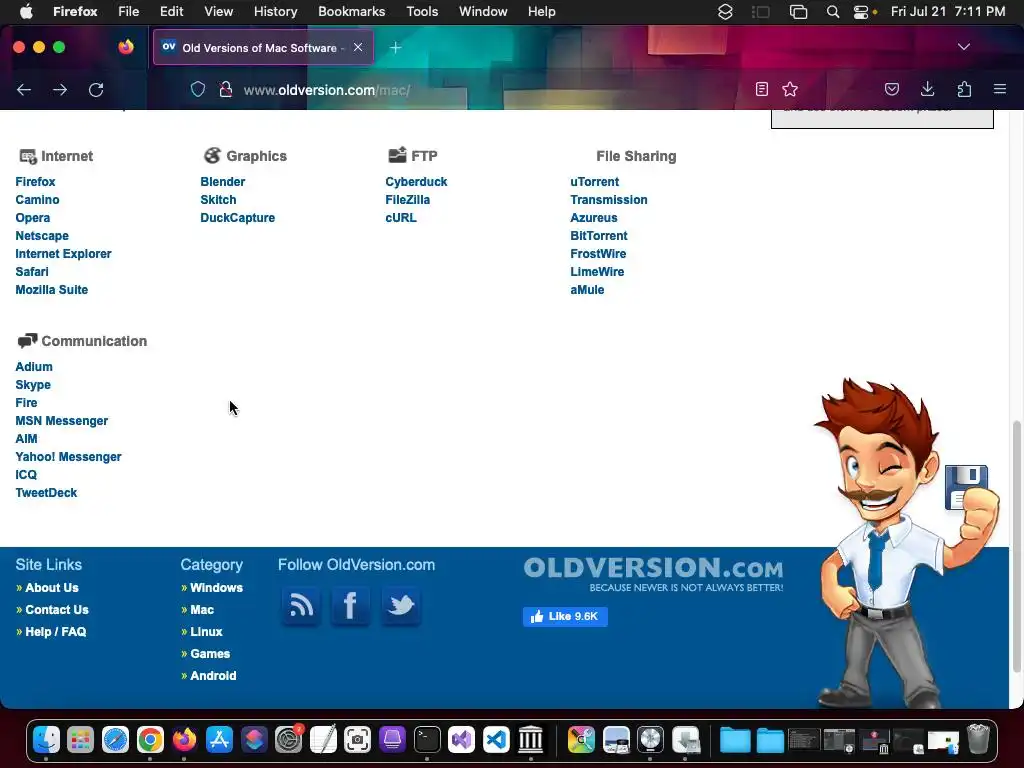Open the tracking protection shield icon
The height and width of the screenshot is (768, 1024).
(198, 89)
